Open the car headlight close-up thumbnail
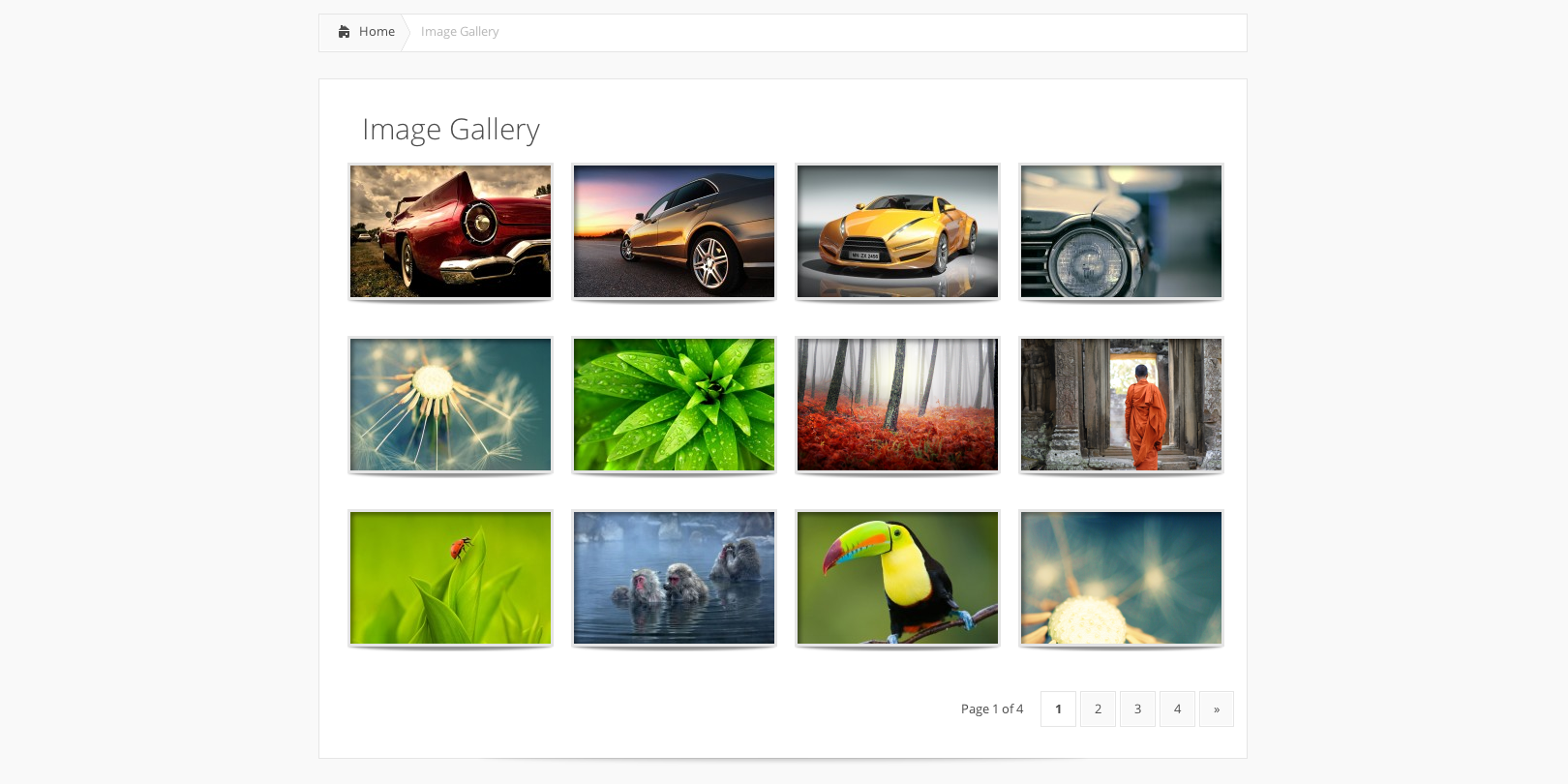 1122,231
